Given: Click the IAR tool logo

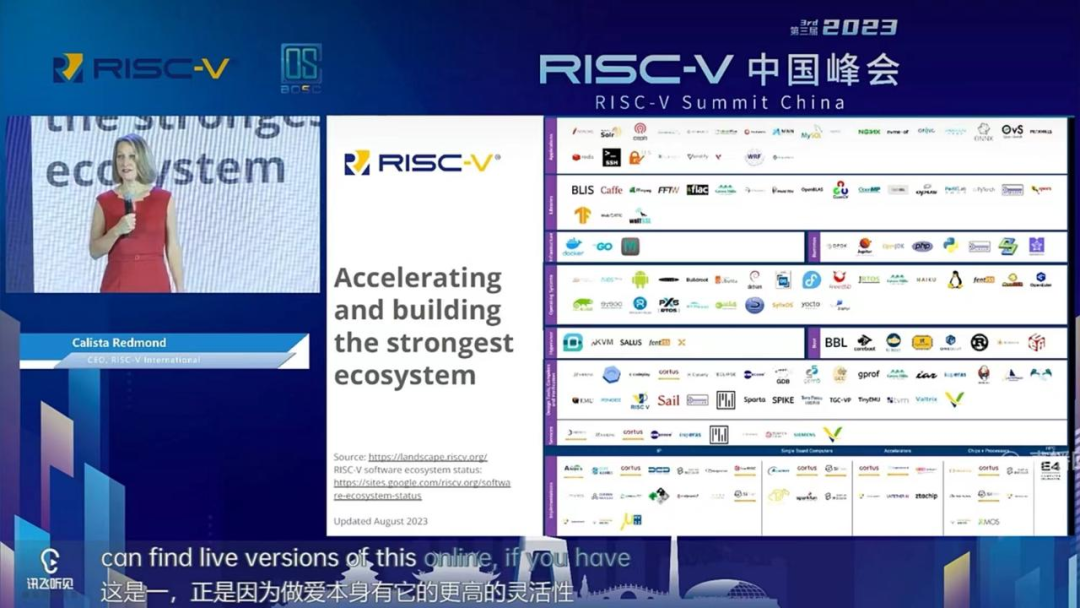Looking at the screenshot, I should pyautogui.click(x=926, y=375).
